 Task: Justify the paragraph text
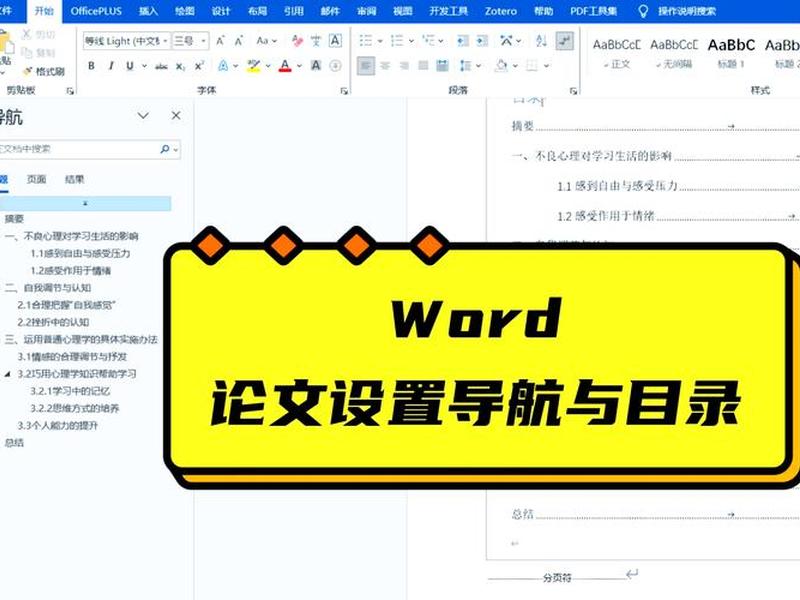[423, 66]
